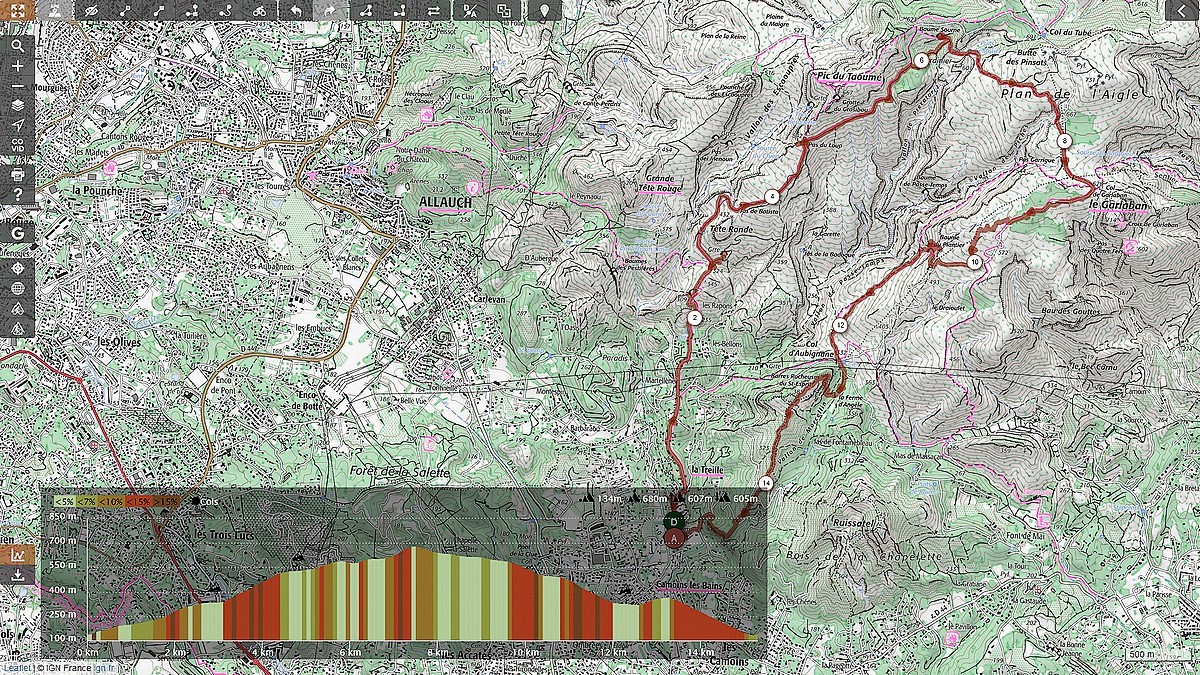Click the G icon in left sidebar
The width and height of the screenshot is (1200, 675).
17,233
